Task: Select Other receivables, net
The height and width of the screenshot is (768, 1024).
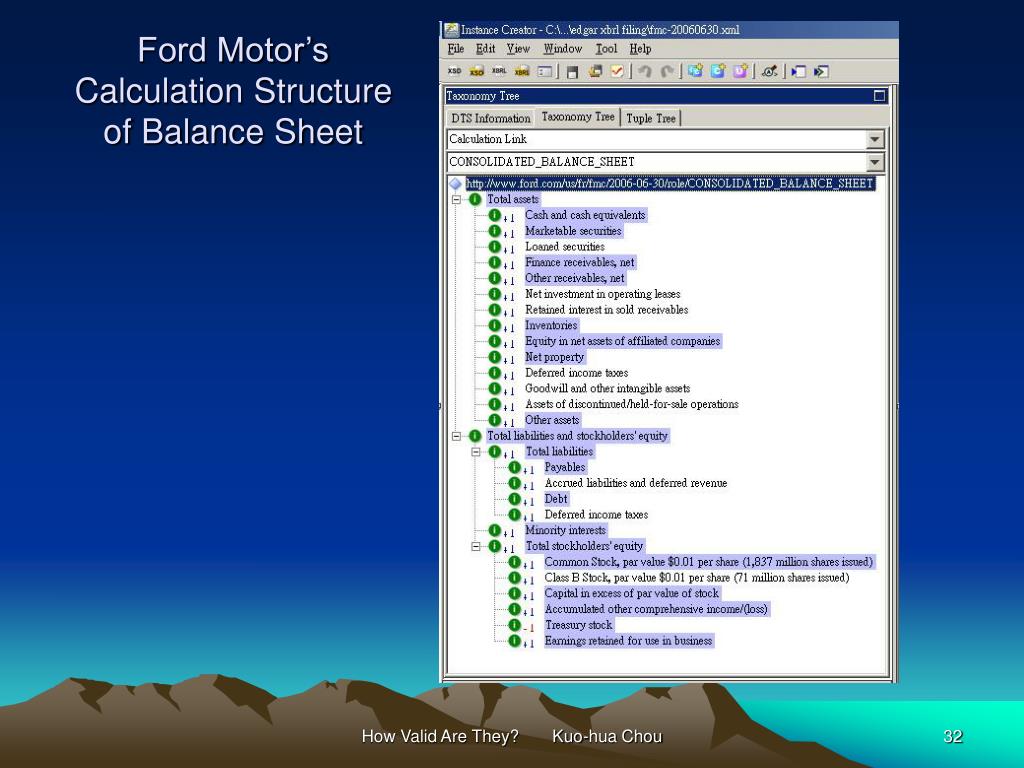Action: click(x=575, y=278)
